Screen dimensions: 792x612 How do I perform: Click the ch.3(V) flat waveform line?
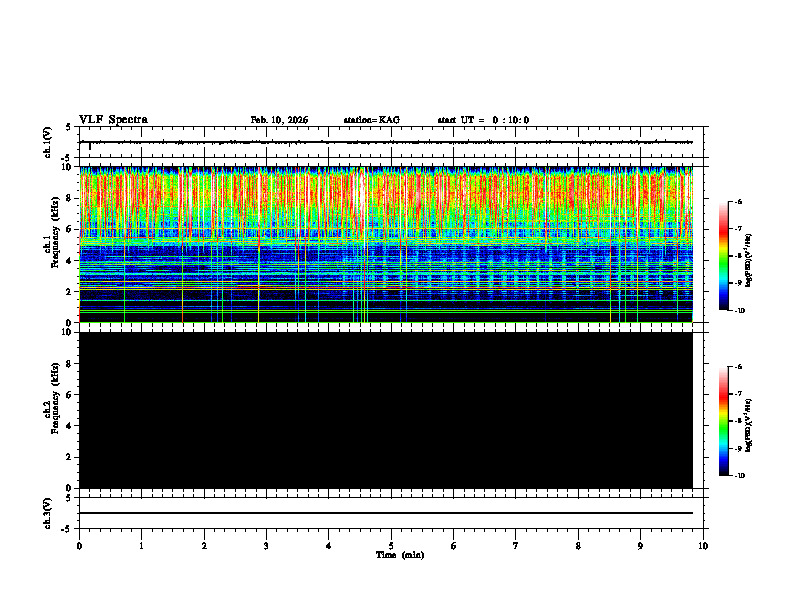(x=386, y=513)
